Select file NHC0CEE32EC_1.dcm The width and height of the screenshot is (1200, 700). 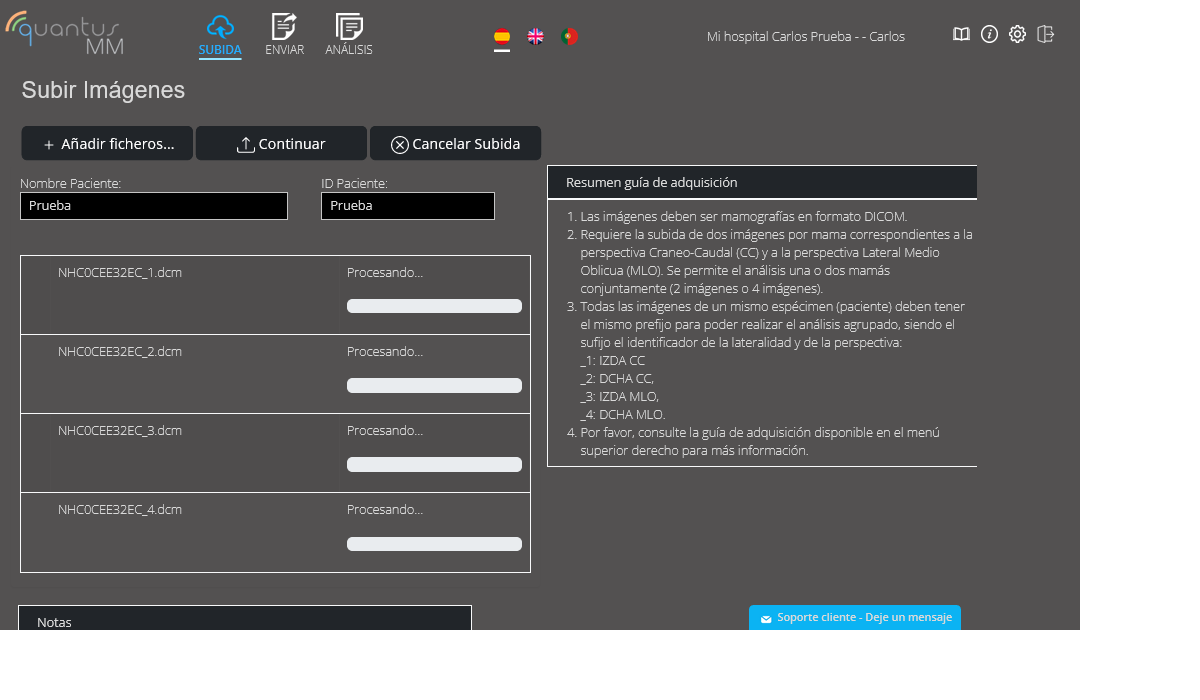[120, 272]
